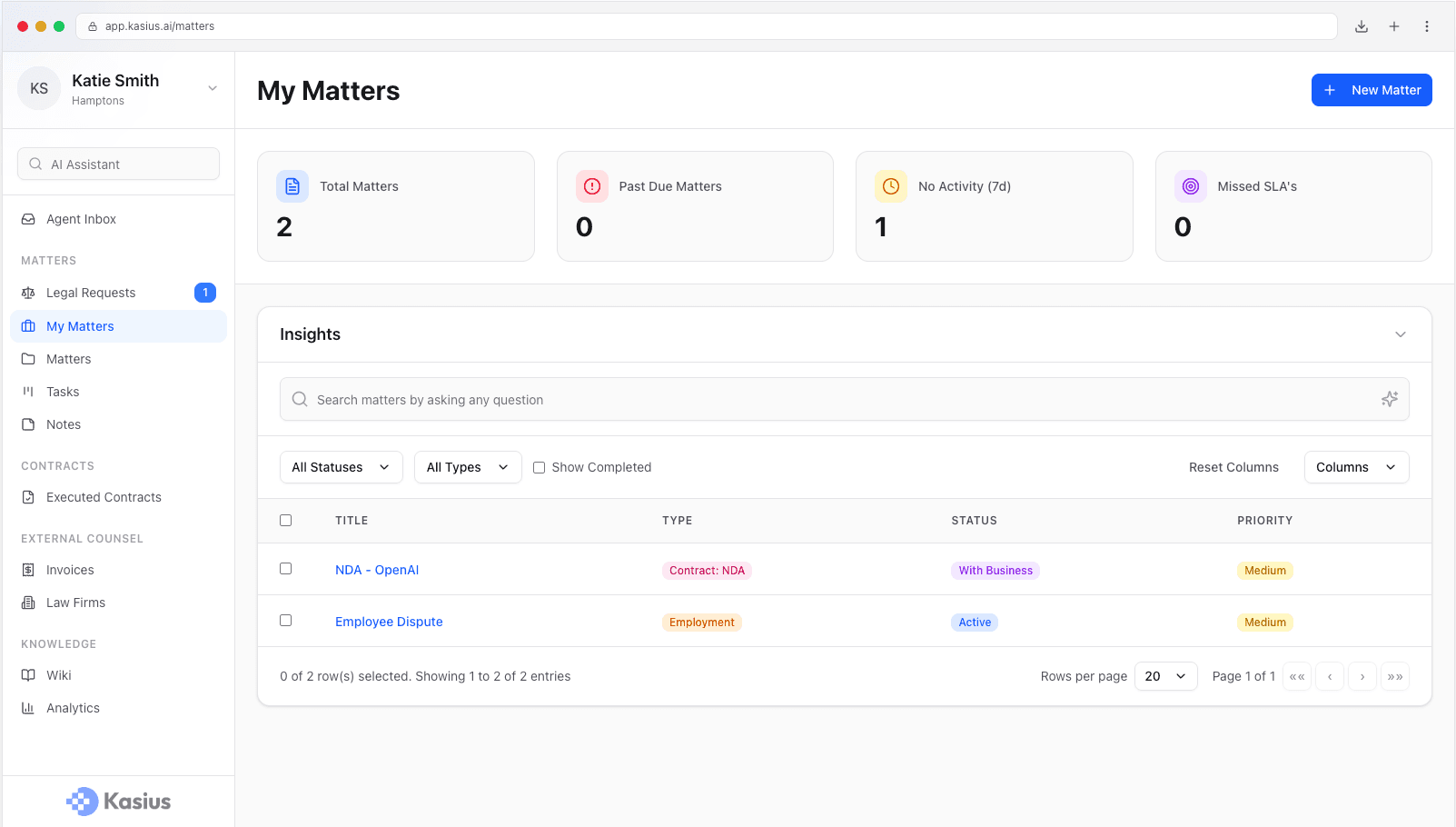
Task: Select all rows via header checkbox
Action: coord(285,520)
